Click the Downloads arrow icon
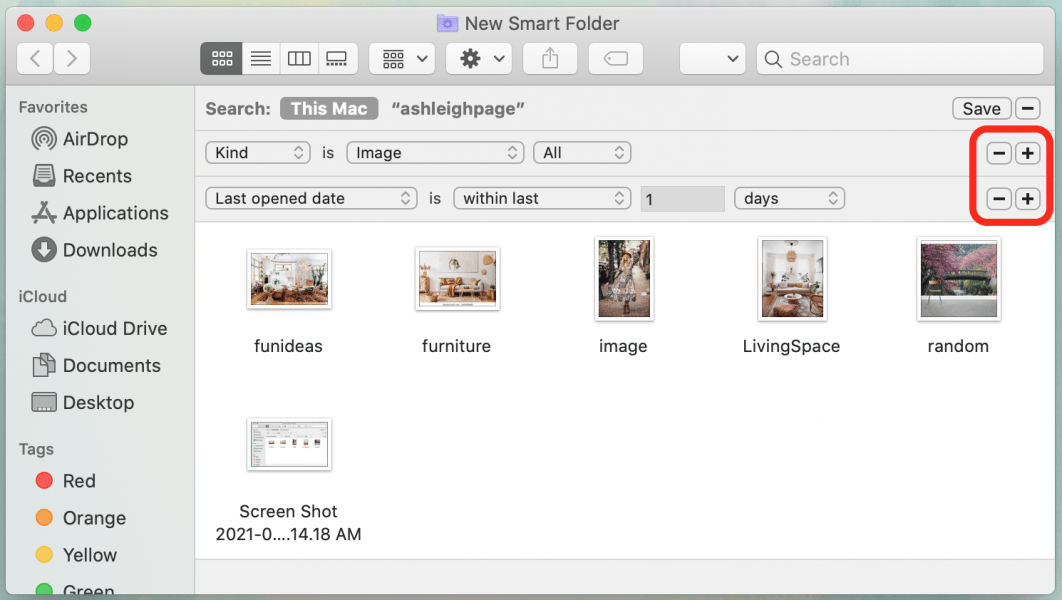Image resolution: width=1062 pixels, height=600 pixels. (44, 250)
